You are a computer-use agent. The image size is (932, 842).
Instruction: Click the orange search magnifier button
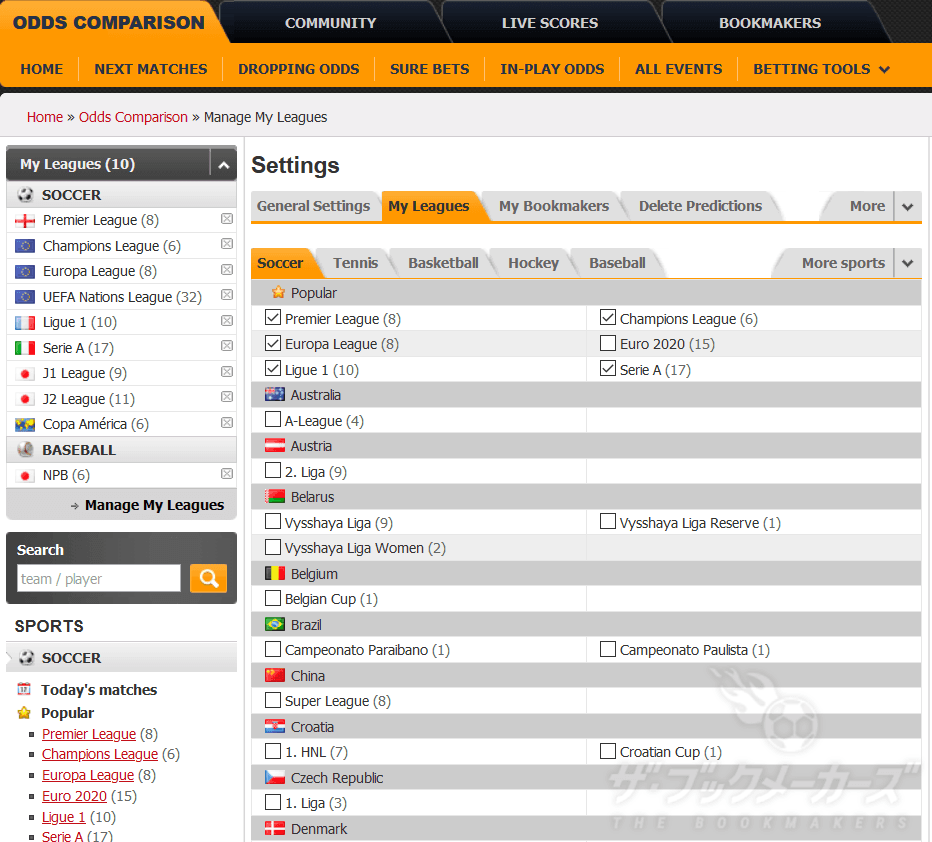(208, 578)
